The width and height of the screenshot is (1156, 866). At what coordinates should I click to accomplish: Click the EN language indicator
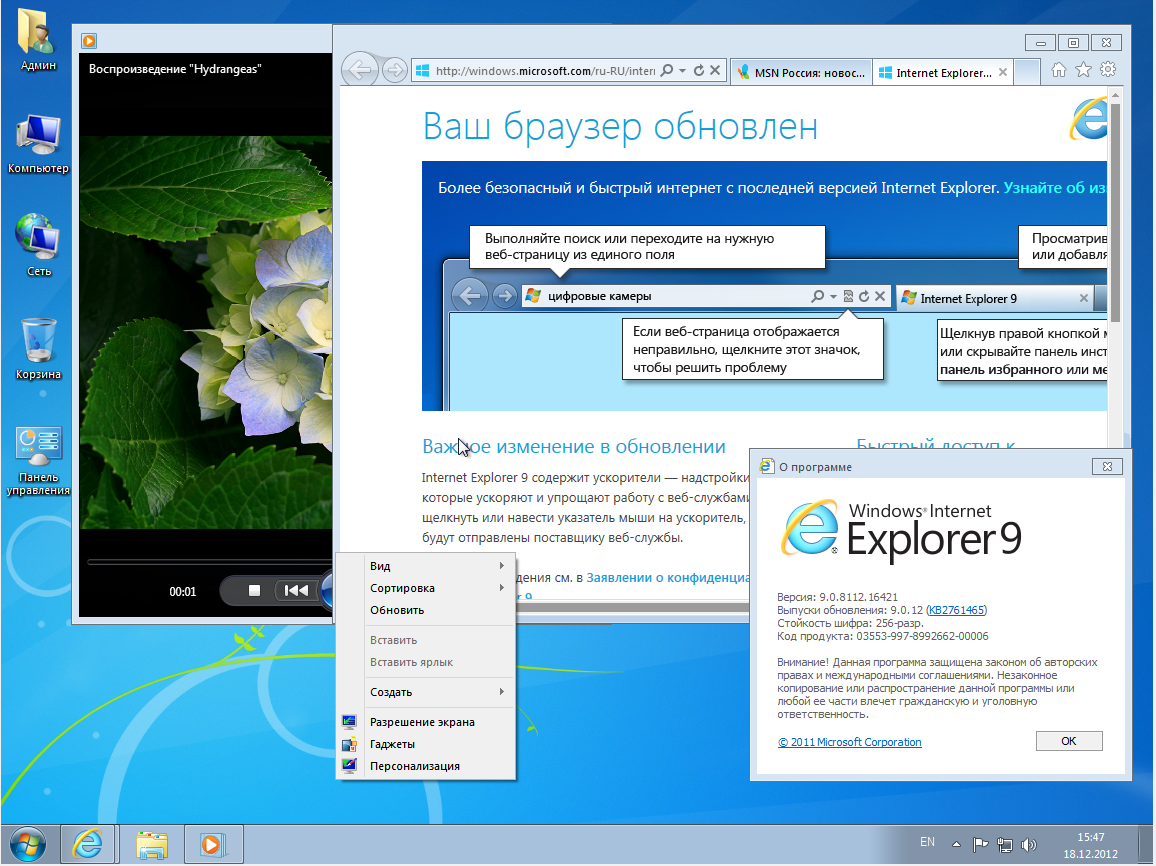coord(927,842)
